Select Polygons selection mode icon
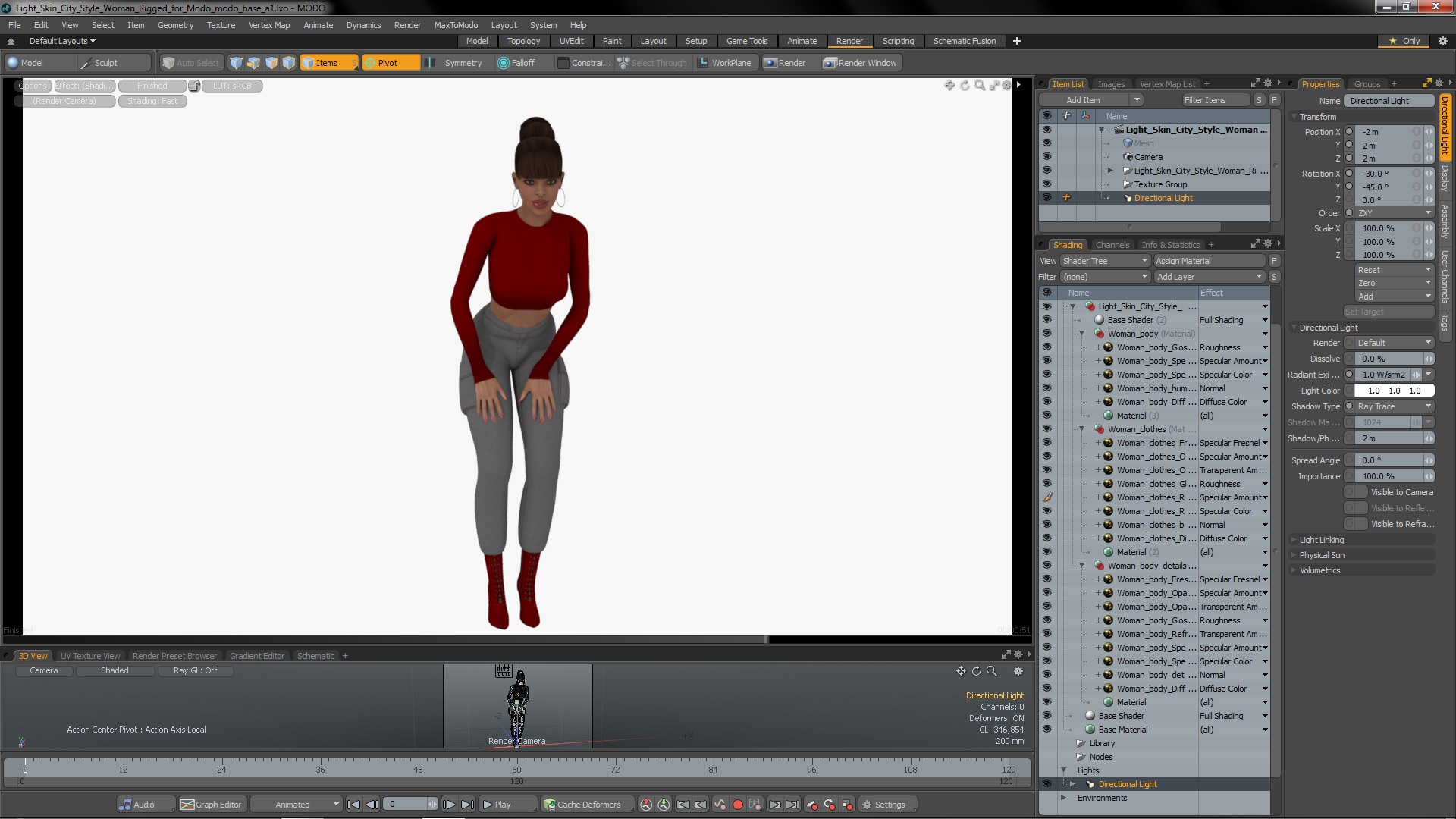The height and width of the screenshot is (819, 1456). point(271,63)
